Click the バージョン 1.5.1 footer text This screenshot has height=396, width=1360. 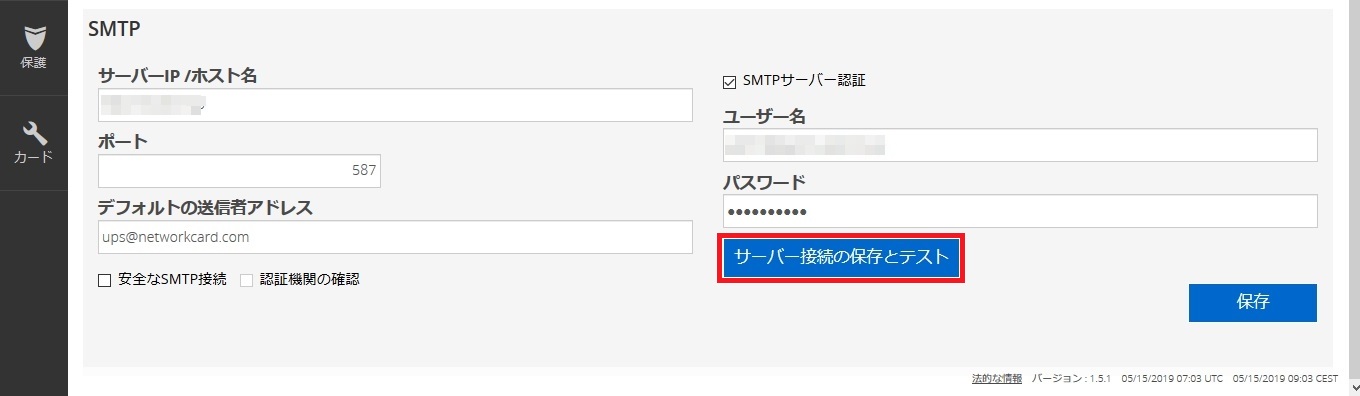1070,379
